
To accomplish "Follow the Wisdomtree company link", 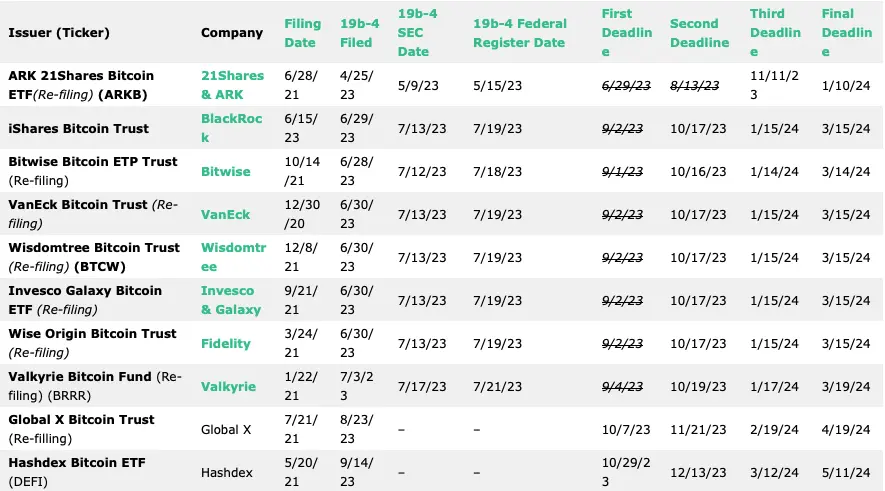I will 233,257.
